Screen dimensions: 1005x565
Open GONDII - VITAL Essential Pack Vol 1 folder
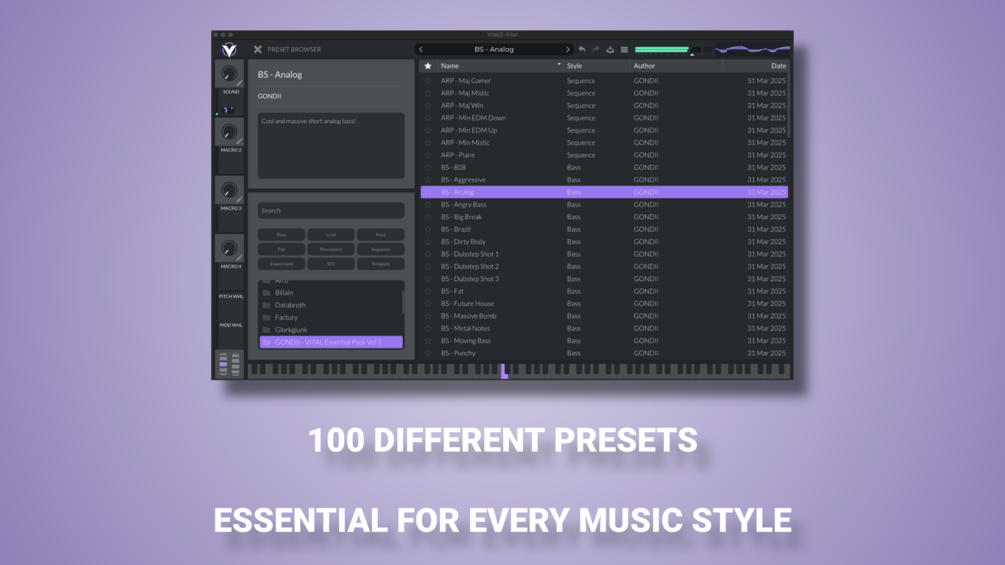[x=331, y=342]
